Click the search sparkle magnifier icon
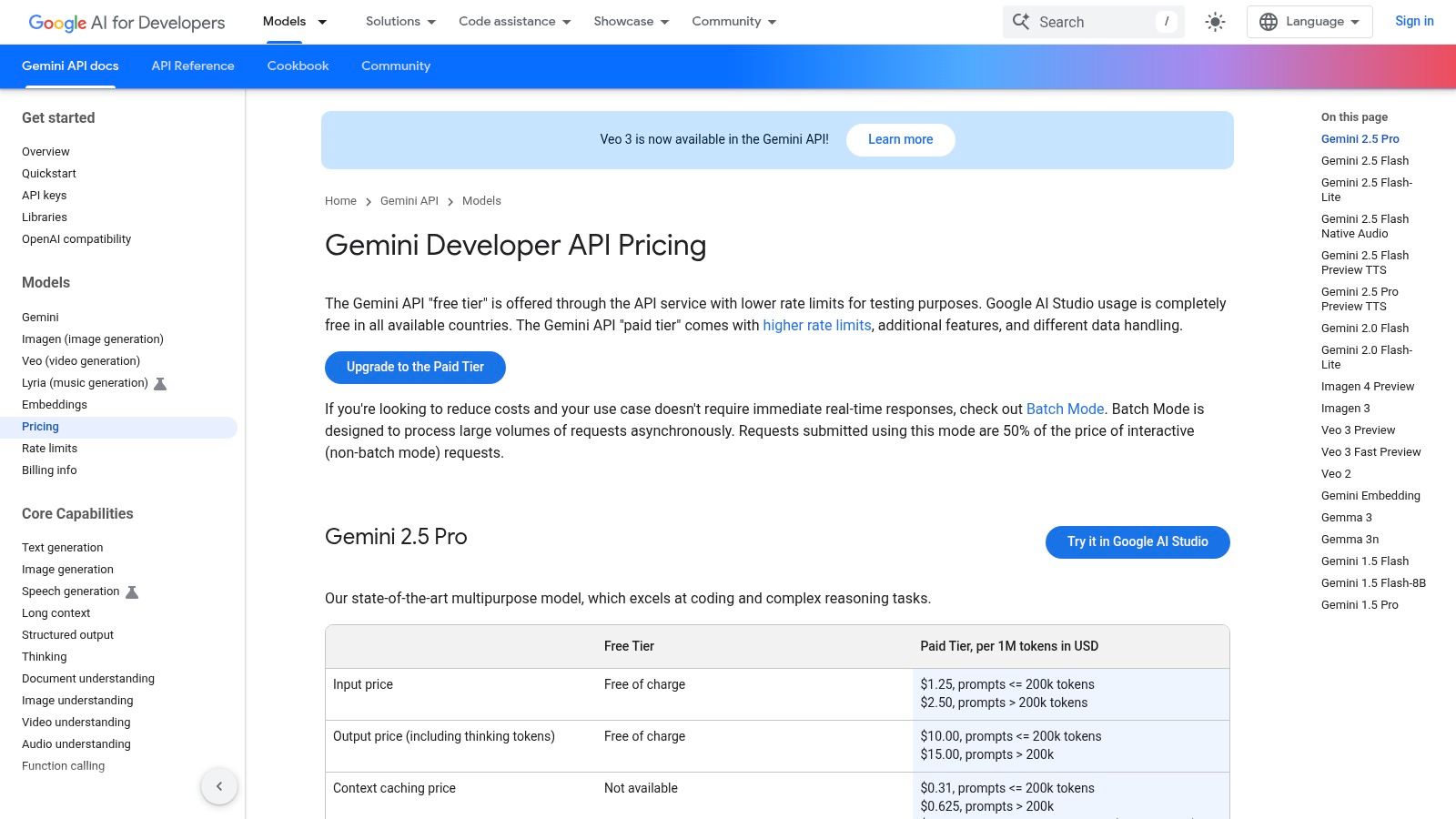The image size is (1456, 819). click(x=1021, y=22)
